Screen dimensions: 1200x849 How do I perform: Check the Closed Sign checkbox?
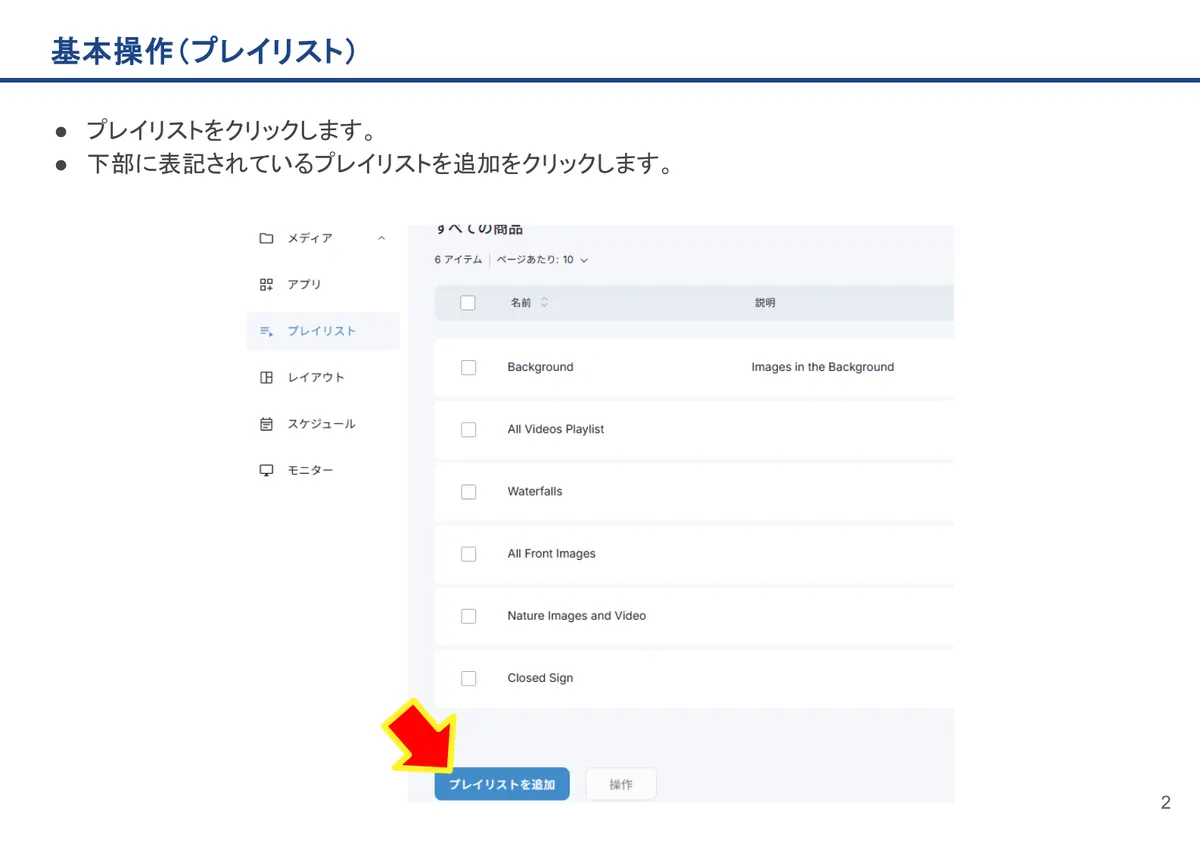tap(468, 678)
